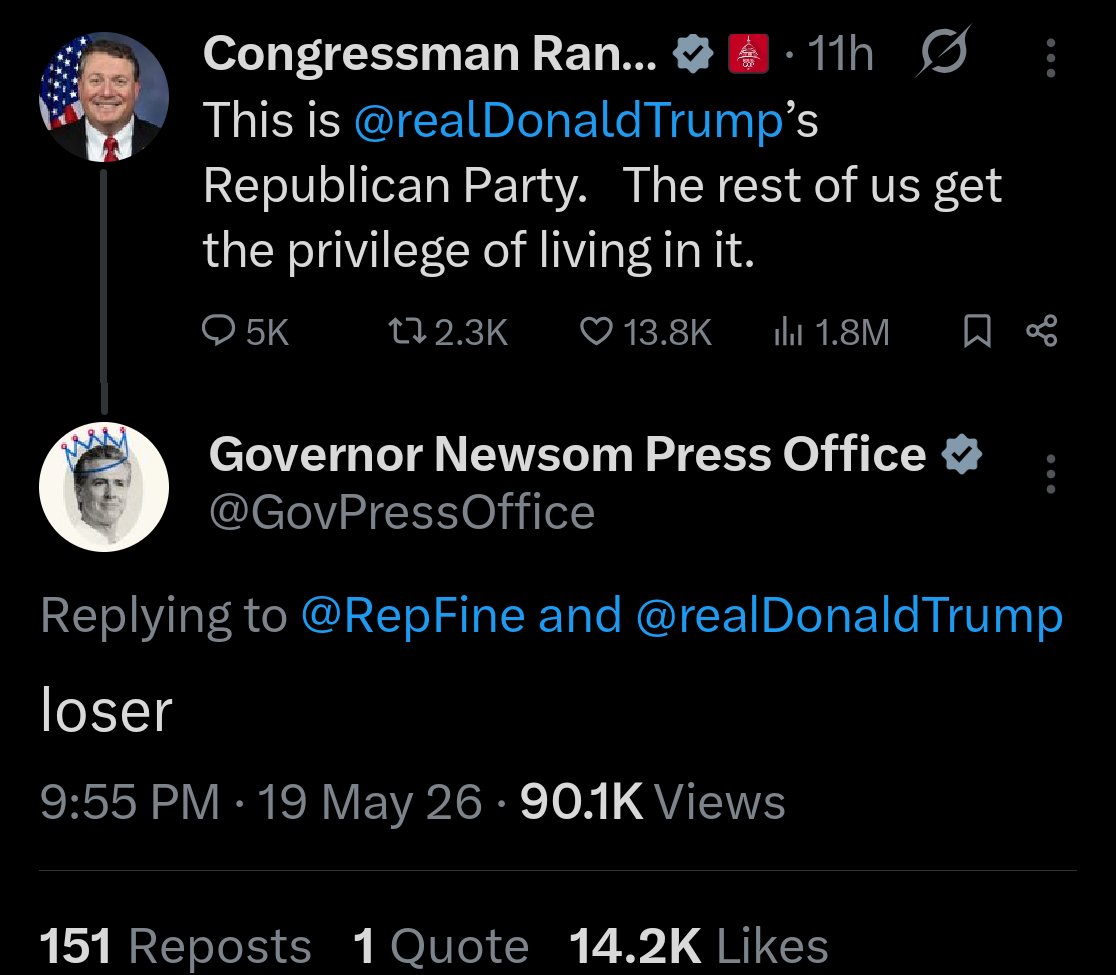Tap the Grok slash icon beside 11h

(943, 51)
